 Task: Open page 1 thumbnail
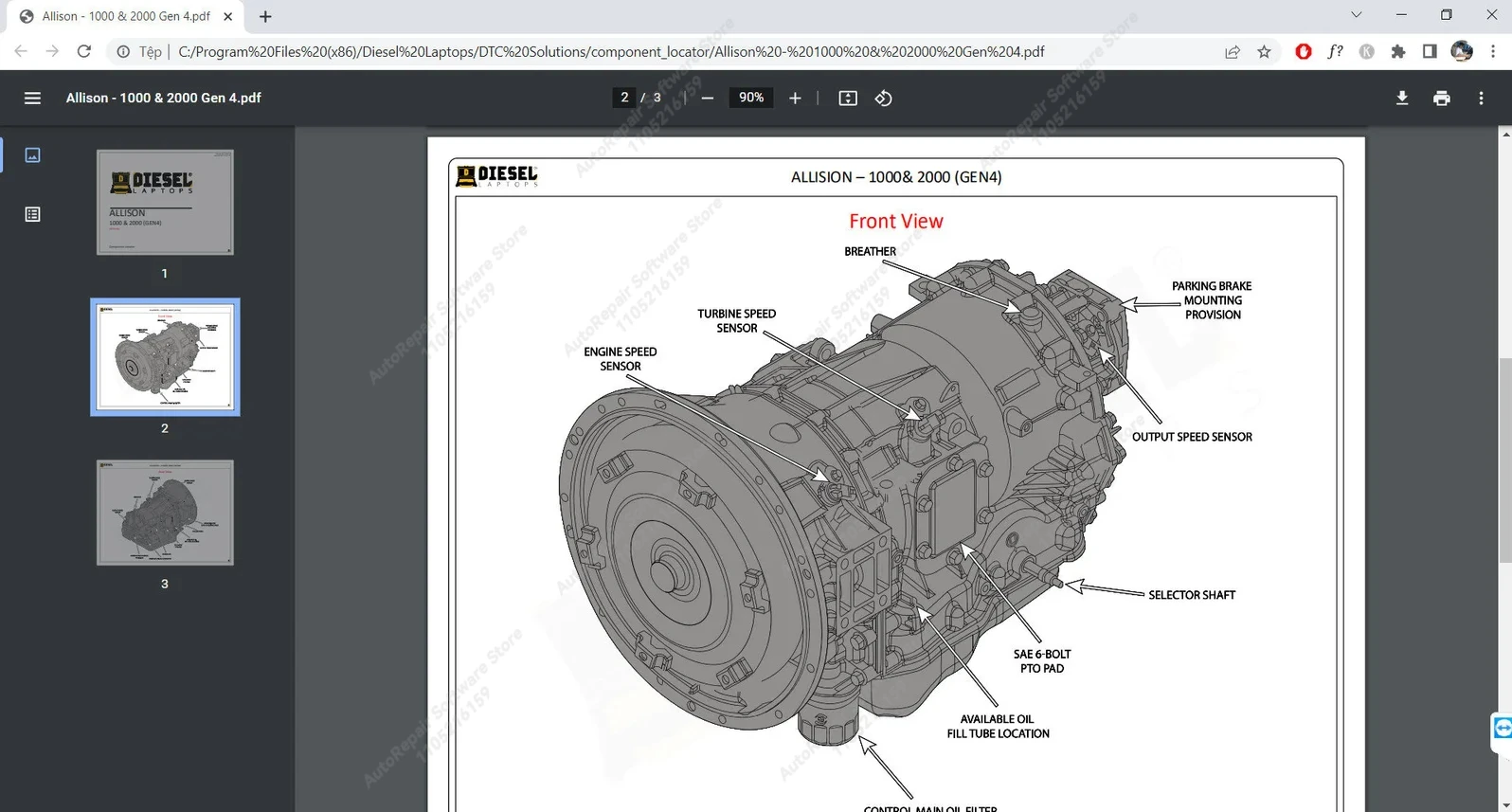point(165,202)
